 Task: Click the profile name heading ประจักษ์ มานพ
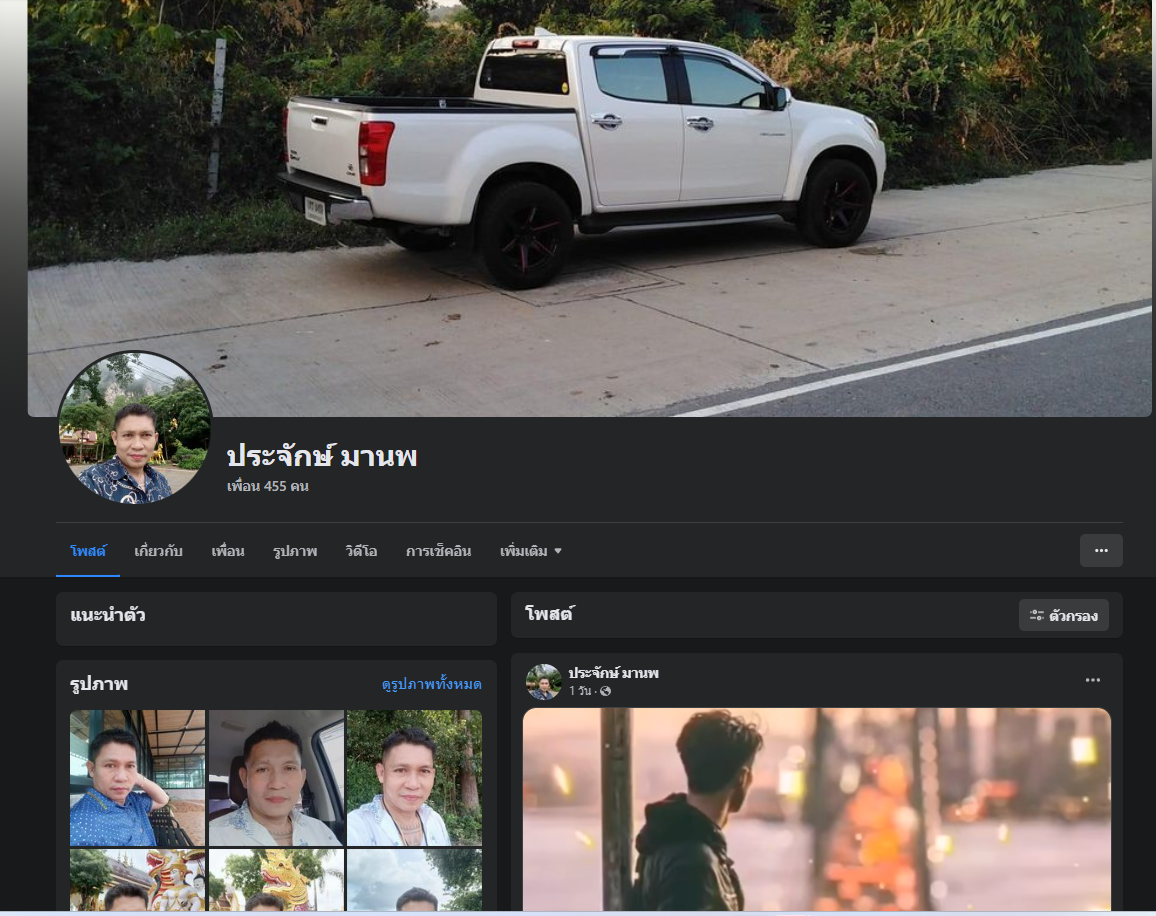tap(321, 456)
